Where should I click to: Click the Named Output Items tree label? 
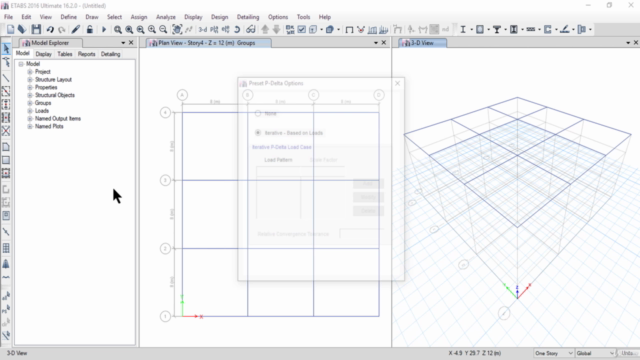pyautogui.click(x=58, y=118)
